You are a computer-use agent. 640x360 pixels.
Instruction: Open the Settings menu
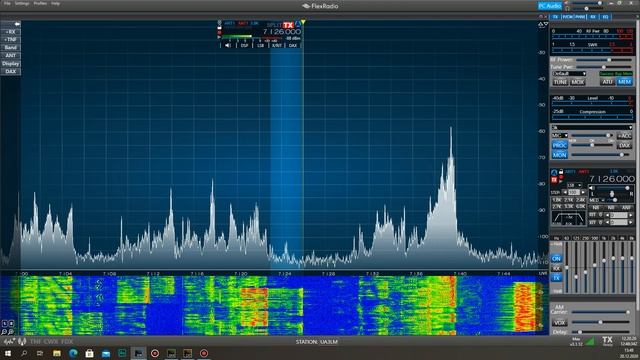pyautogui.click(x=22, y=3)
